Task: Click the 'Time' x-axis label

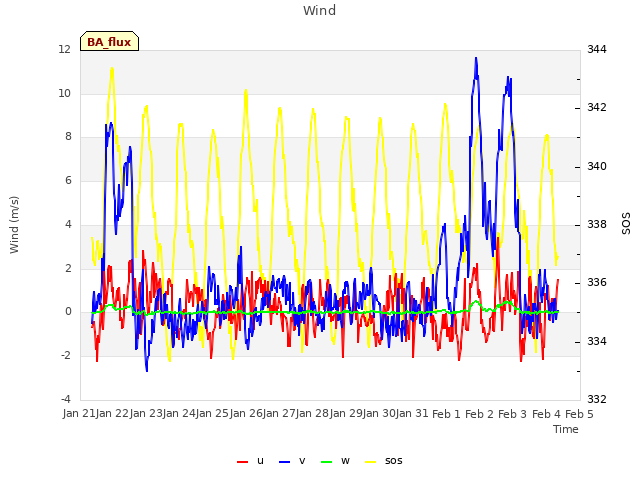Action: (x=566, y=429)
